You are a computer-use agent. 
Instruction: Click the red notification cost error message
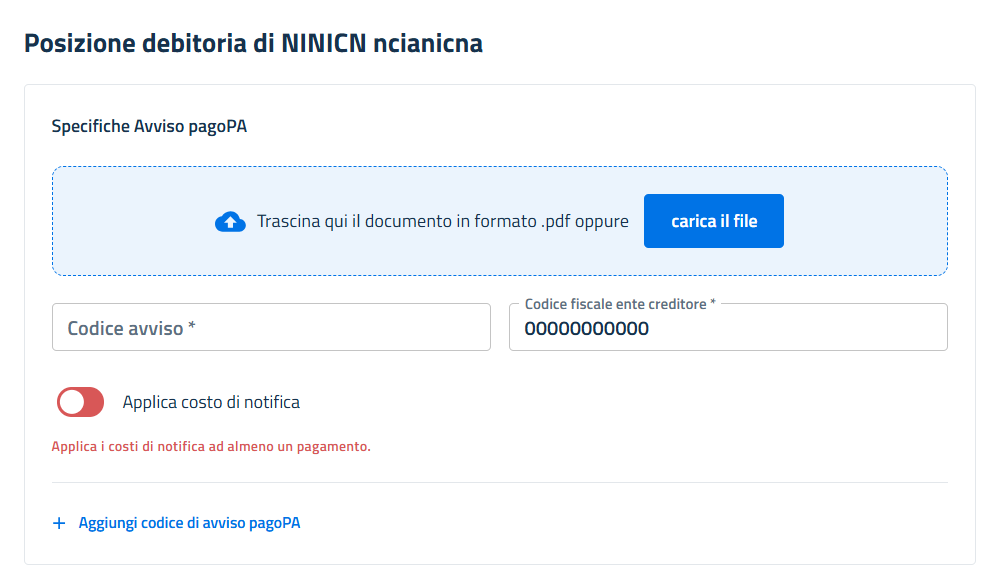tap(211, 446)
